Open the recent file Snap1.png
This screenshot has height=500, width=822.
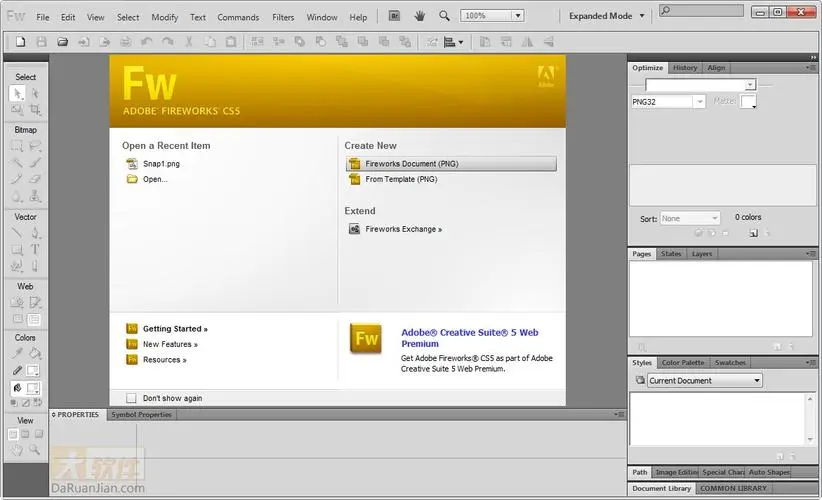pyautogui.click(x=161, y=163)
